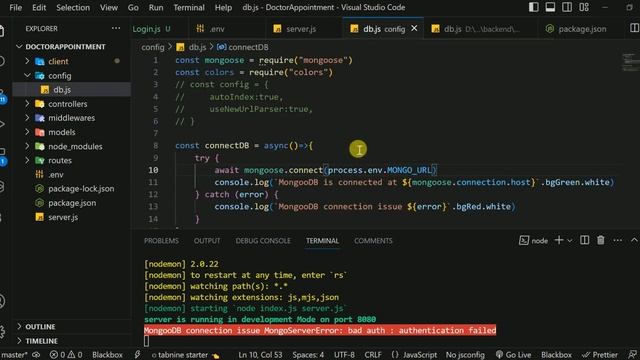The width and height of the screenshot is (640, 360).
Task: Select db.js file in explorer tree
Action: click(62, 89)
